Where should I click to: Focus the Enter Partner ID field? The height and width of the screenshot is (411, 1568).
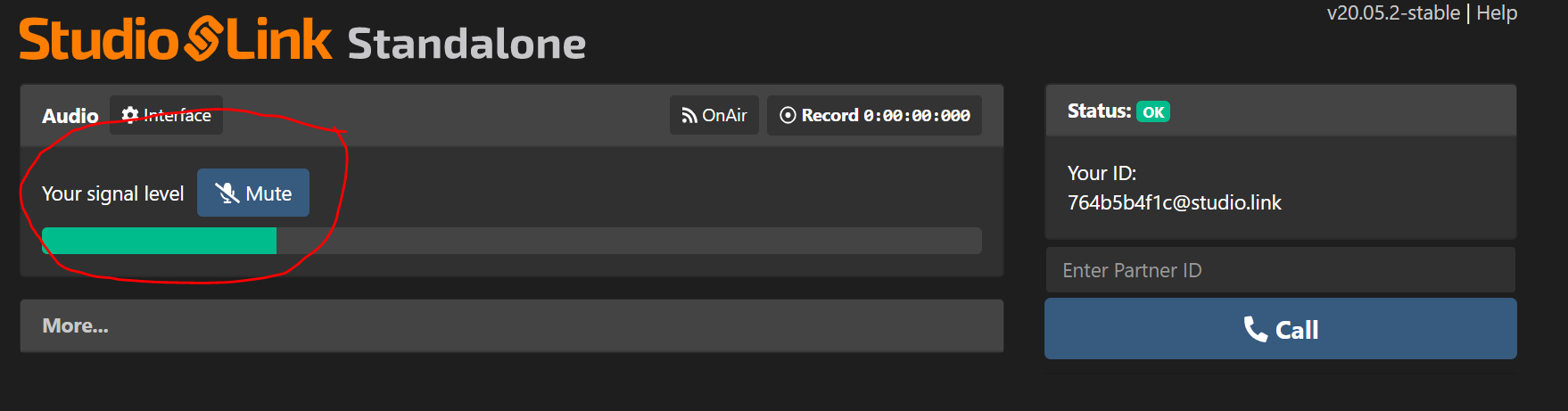coord(1280,270)
